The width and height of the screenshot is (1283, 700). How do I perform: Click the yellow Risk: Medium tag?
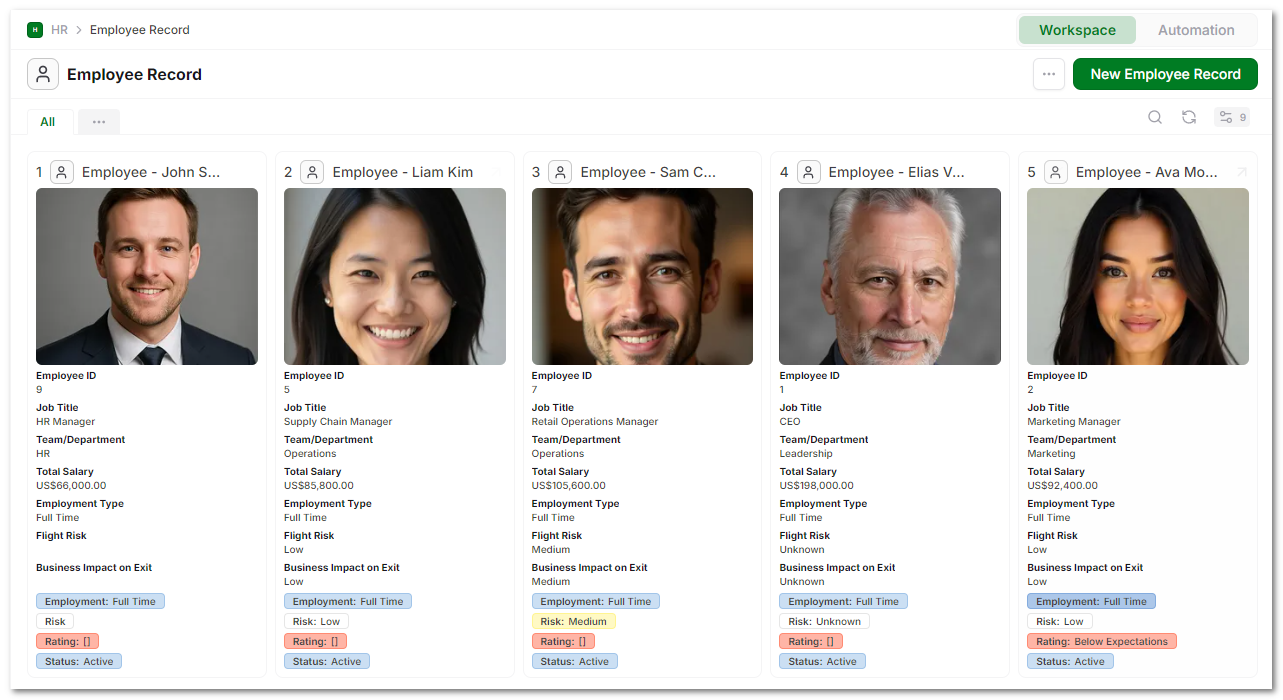click(574, 622)
